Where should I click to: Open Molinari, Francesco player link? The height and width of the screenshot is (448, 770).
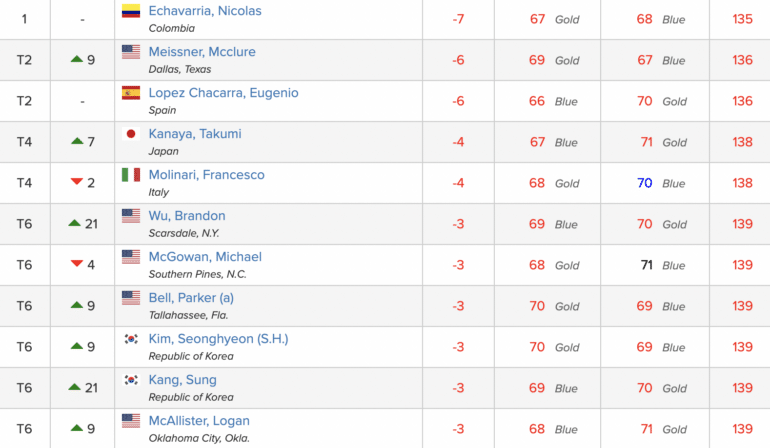pos(206,175)
